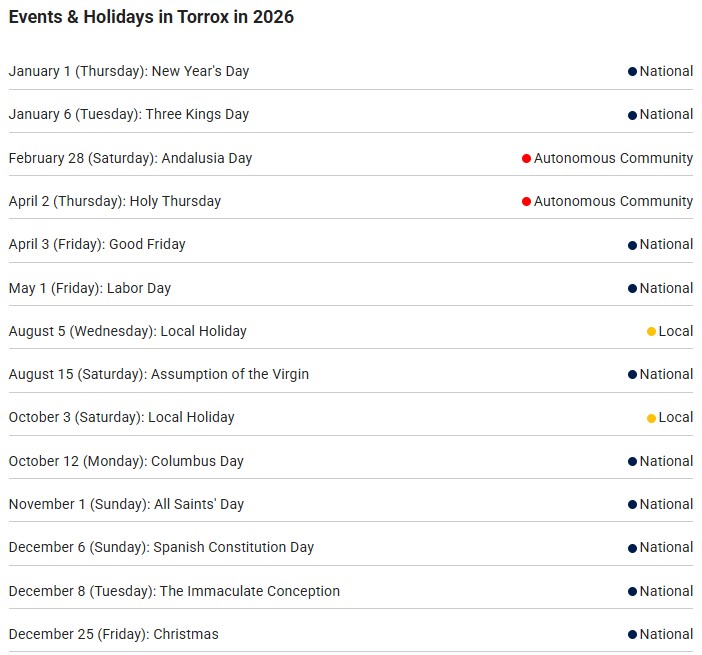Select the Three Kings Day entry
Viewport: 702px width, 655px height.
click(x=128, y=114)
